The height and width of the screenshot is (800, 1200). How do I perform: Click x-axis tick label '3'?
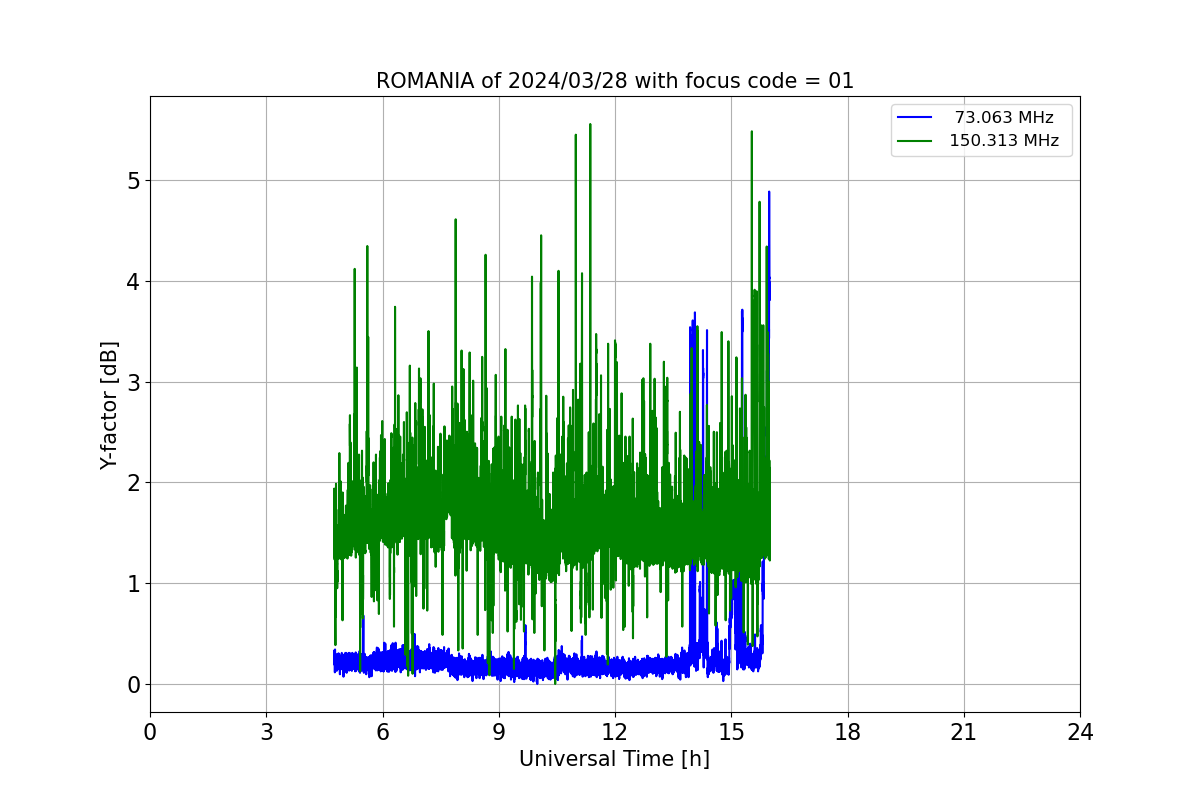[266, 732]
